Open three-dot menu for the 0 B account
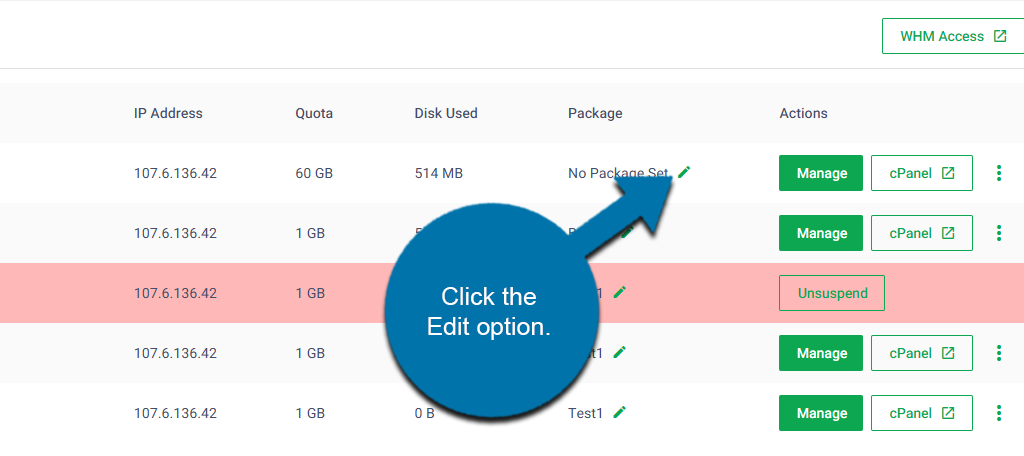Viewport: 1024px width, 456px height. coord(998,412)
